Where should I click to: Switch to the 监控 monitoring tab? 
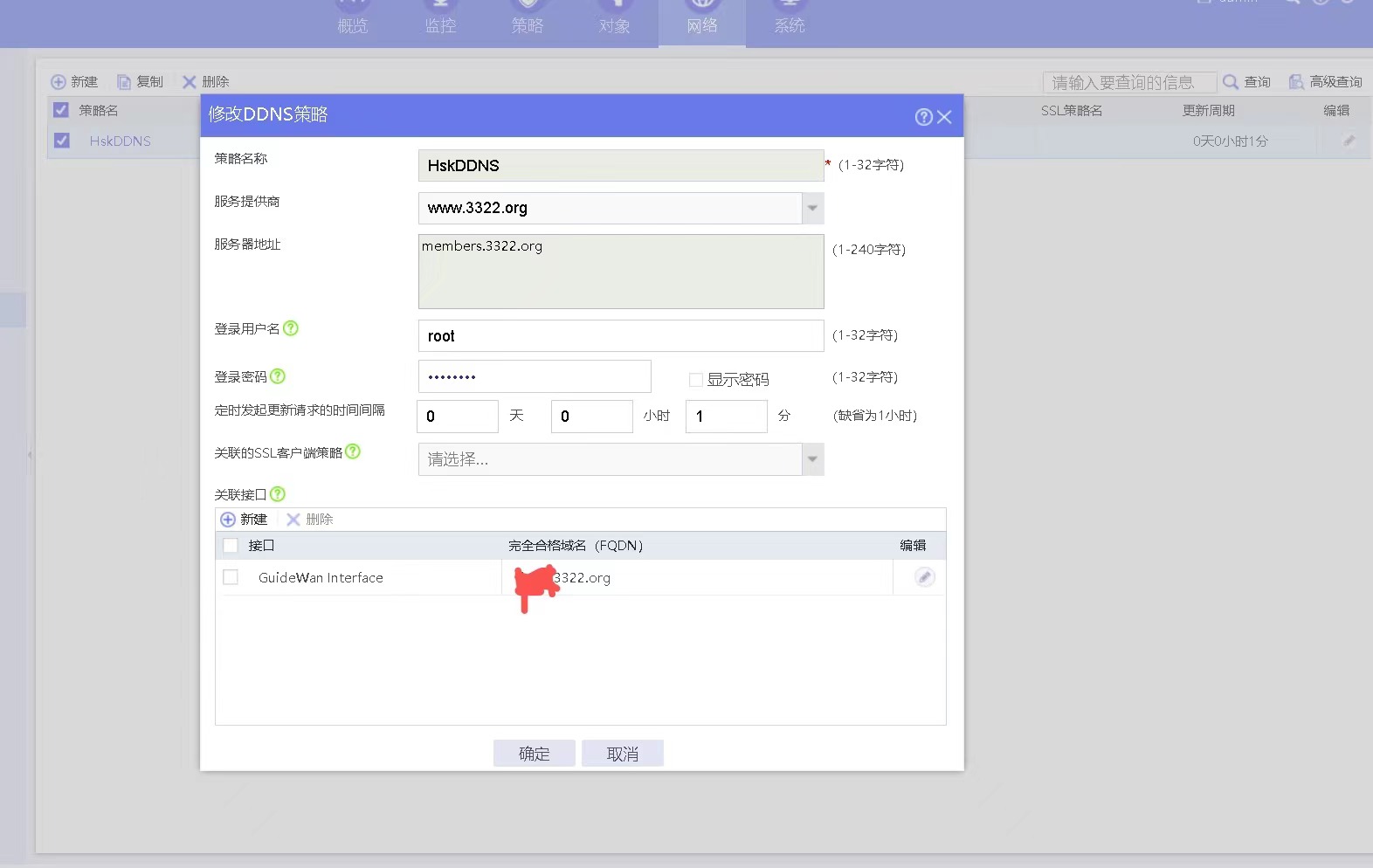coord(440,24)
